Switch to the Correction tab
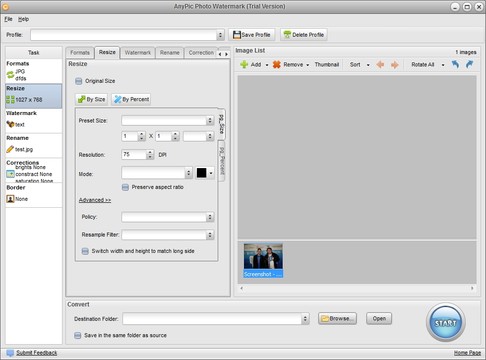Viewport: 486px width, 360px height. click(201, 53)
